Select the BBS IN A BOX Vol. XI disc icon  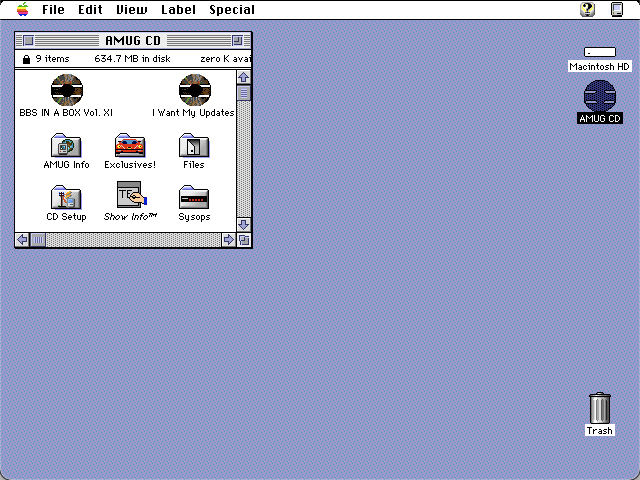click(x=67, y=90)
